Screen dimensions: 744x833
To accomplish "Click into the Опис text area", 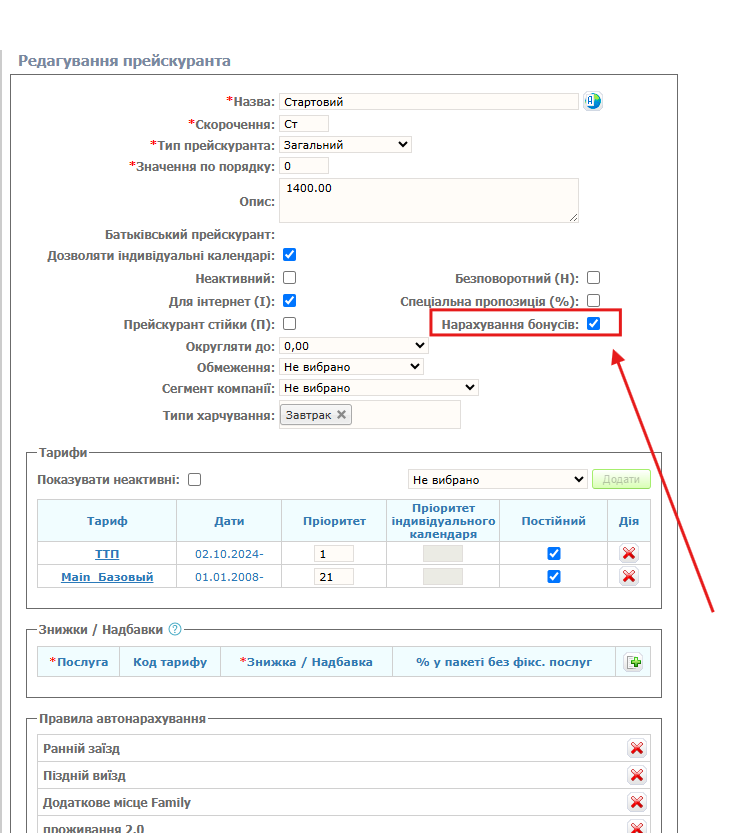I will (428, 200).
